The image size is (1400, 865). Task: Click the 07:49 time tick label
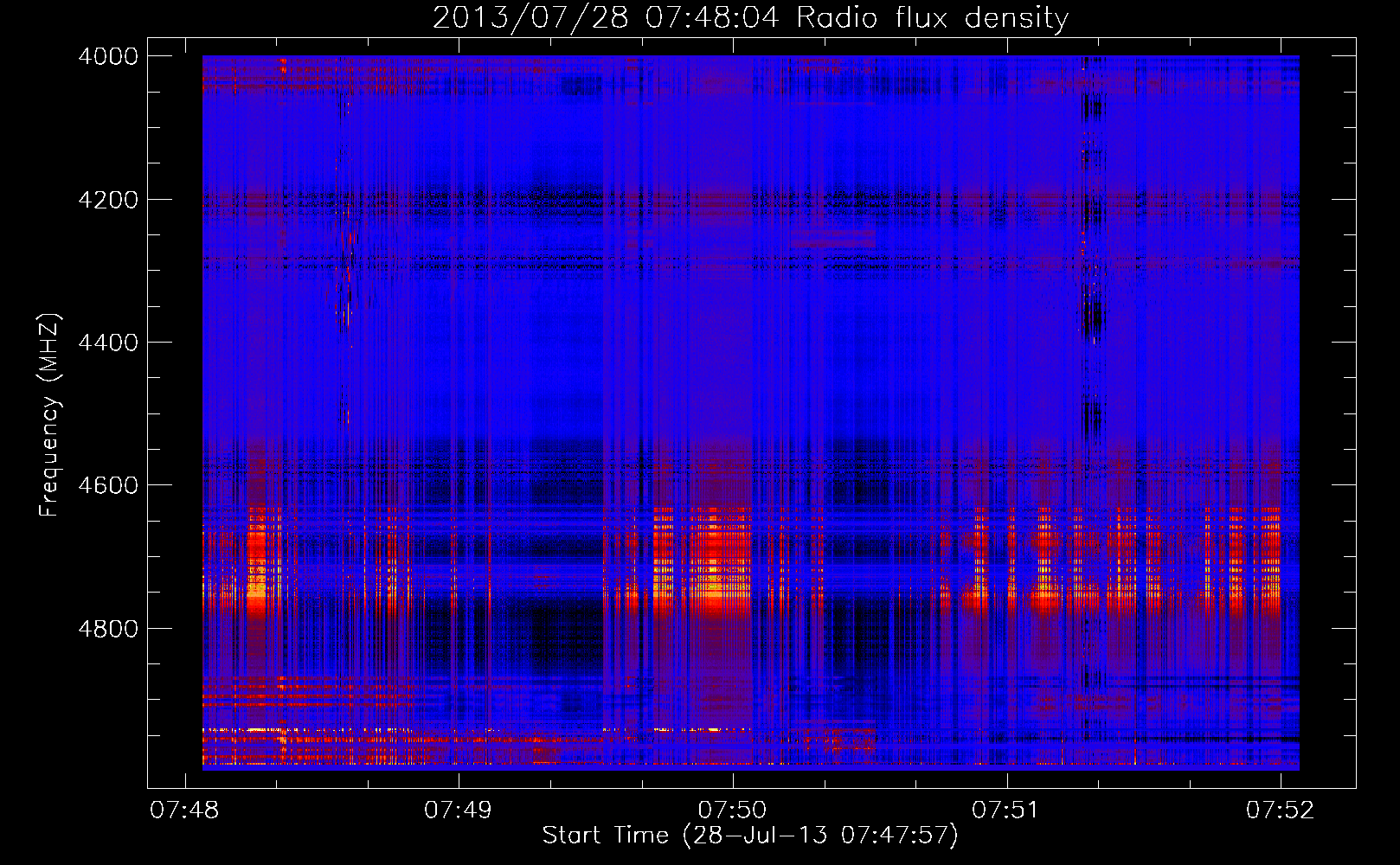[458, 811]
